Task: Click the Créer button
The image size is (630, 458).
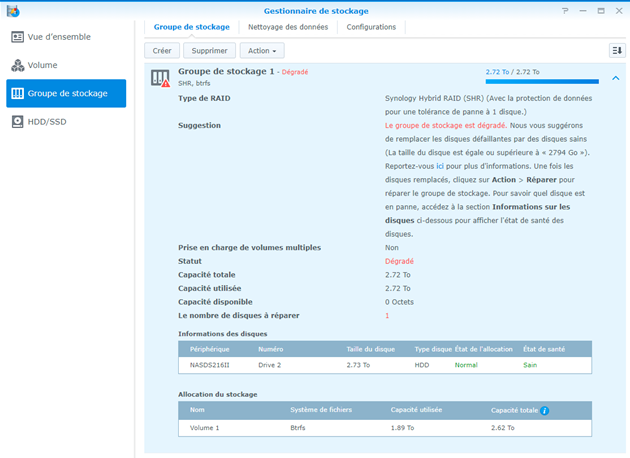Action: pyautogui.click(x=162, y=51)
